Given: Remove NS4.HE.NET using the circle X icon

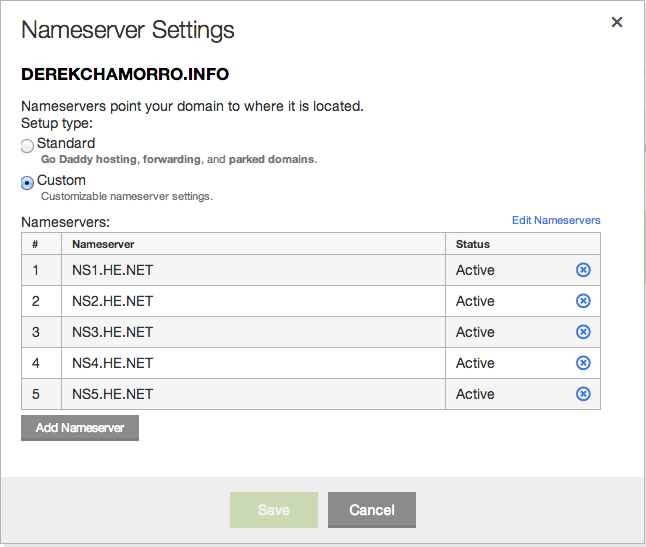Looking at the screenshot, I should pos(583,362).
